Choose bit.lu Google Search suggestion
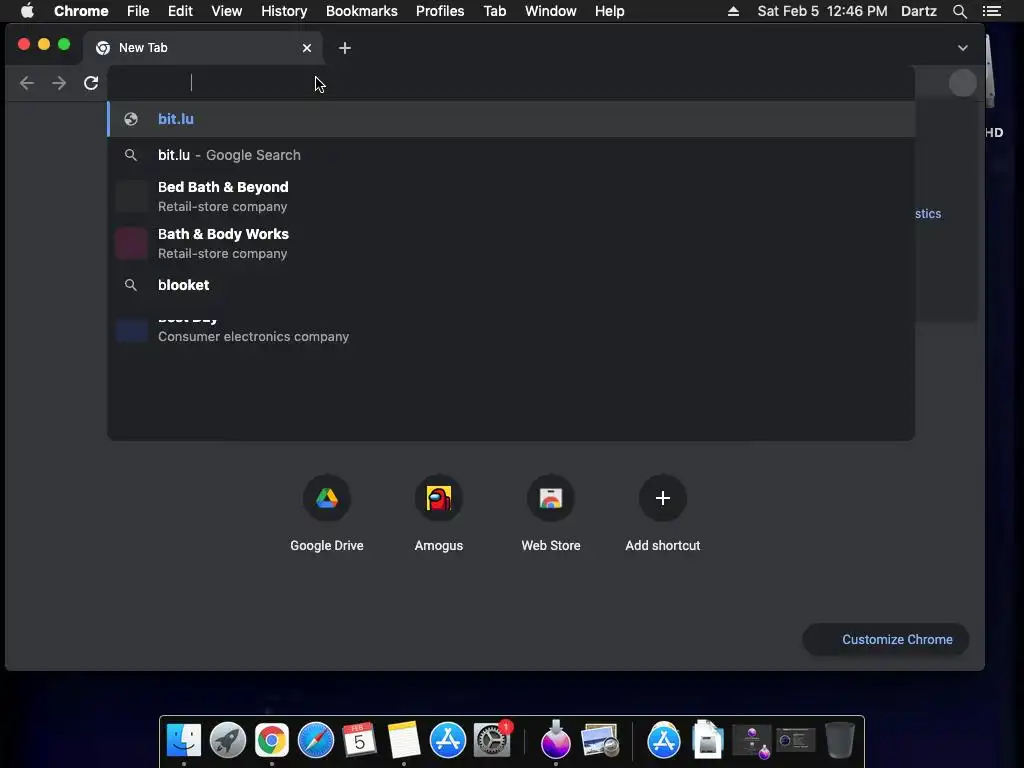 pos(511,155)
